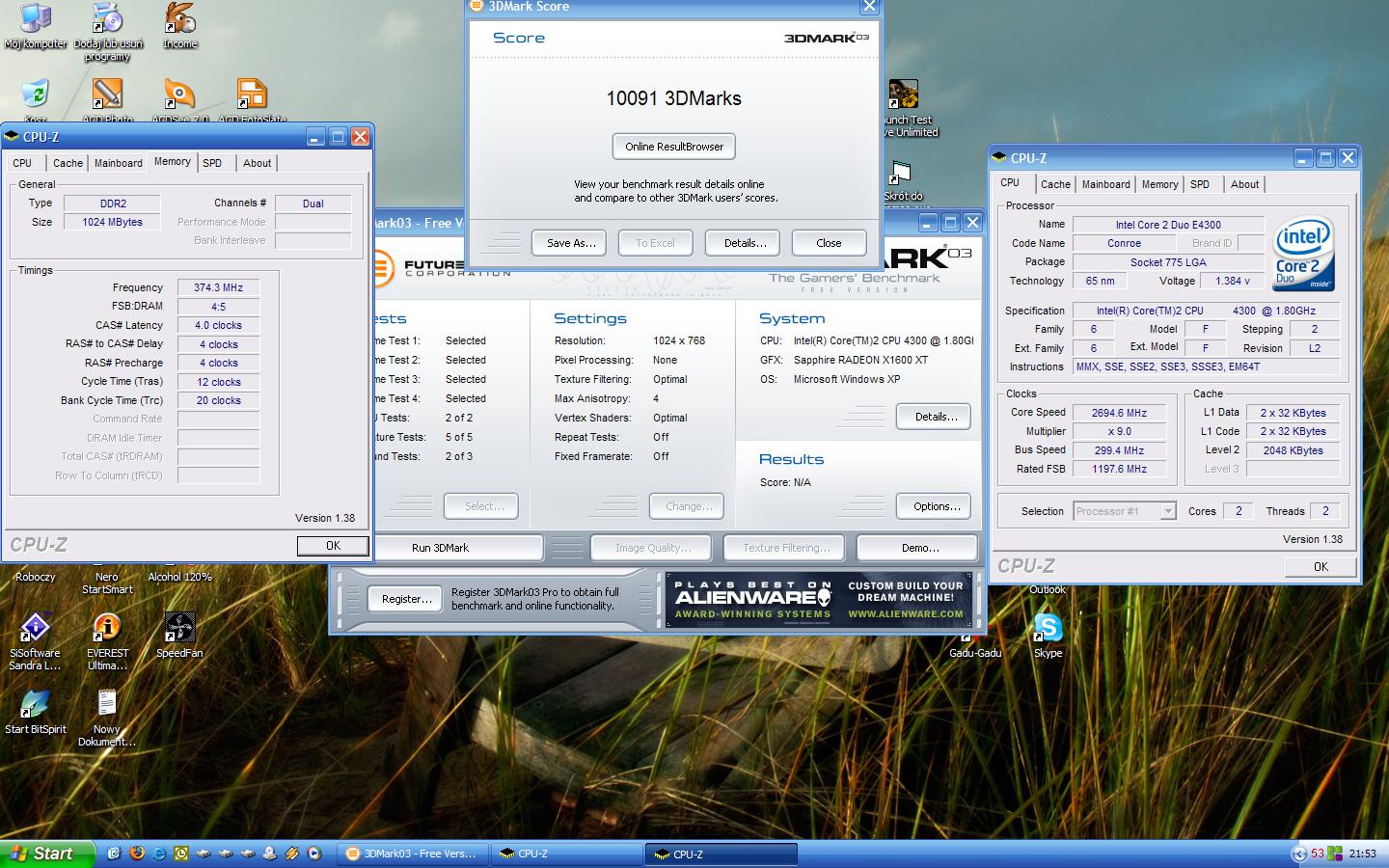Launch Firefox from quick launch bar

coord(136,854)
